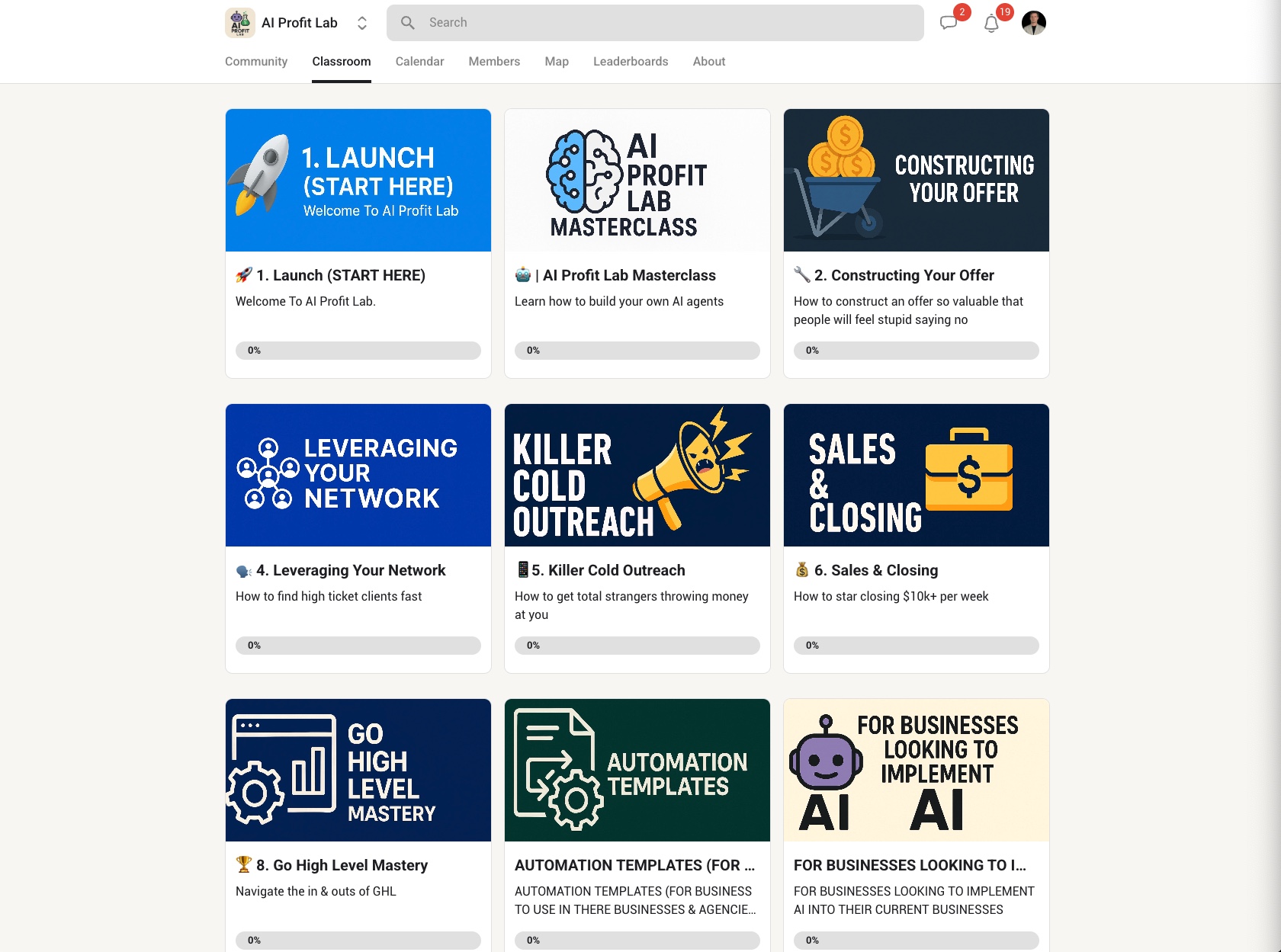Click the wrench emoji beside Constructing Your Offer
1281x952 pixels.
coord(802,275)
